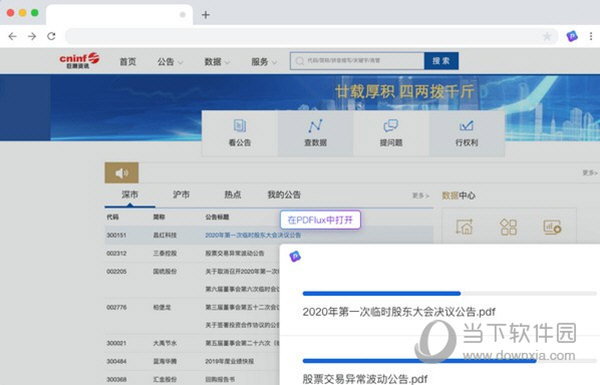The width and height of the screenshot is (600, 385).
Task: Click stock code 002776
Action: 116,307
